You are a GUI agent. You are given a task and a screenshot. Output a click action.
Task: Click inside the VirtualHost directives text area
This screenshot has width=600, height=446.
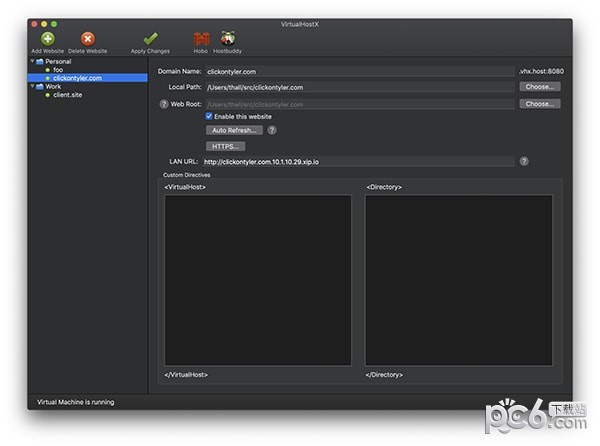tap(258, 280)
